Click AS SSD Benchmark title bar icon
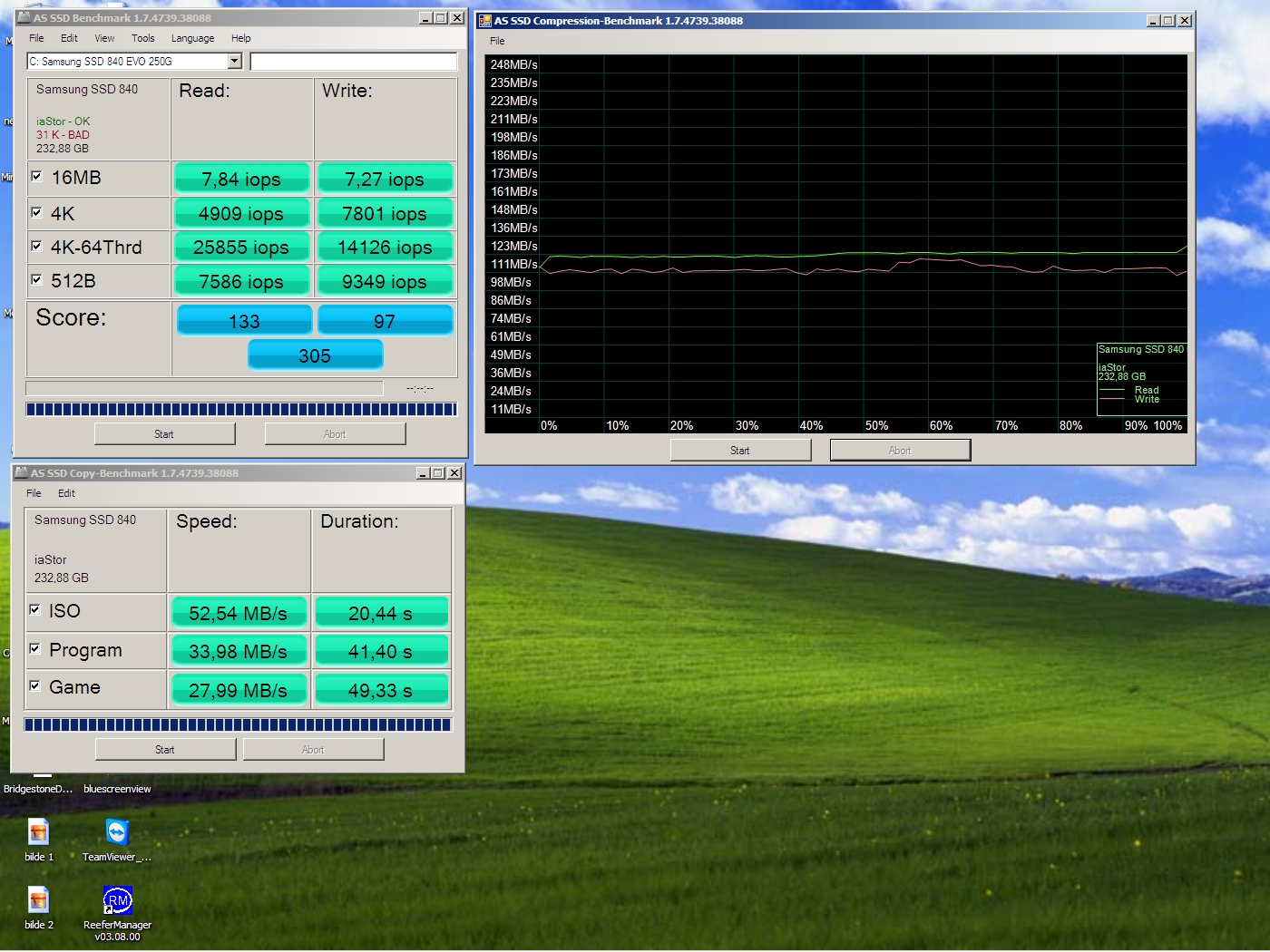The image size is (1270, 952). tap(24, 18)
